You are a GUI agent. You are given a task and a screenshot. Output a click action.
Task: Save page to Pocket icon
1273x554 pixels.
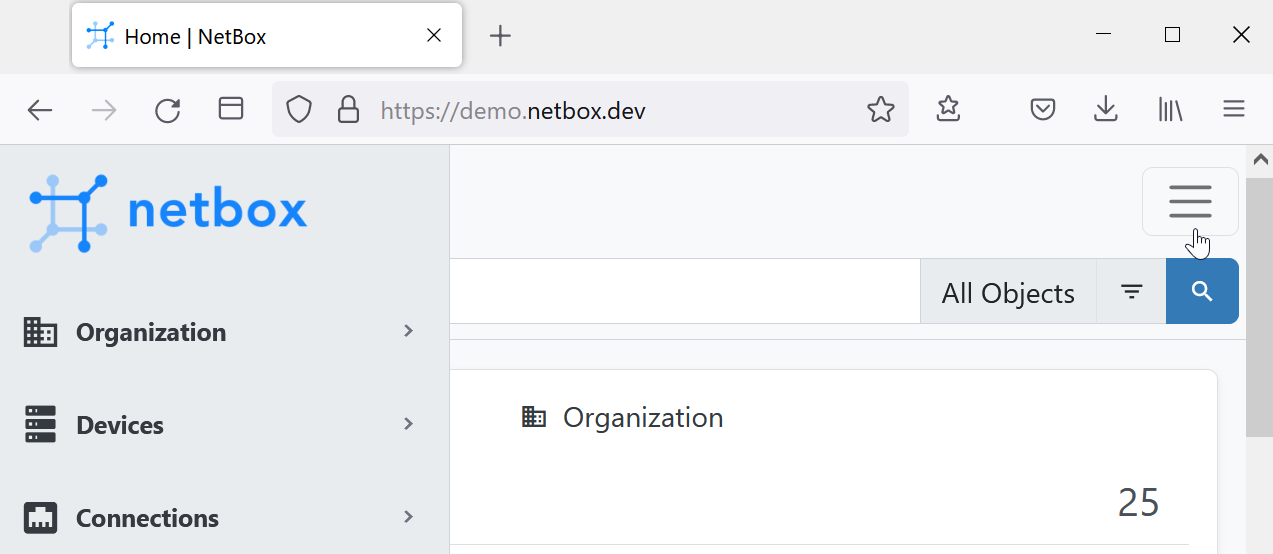tap(1043, 109)
